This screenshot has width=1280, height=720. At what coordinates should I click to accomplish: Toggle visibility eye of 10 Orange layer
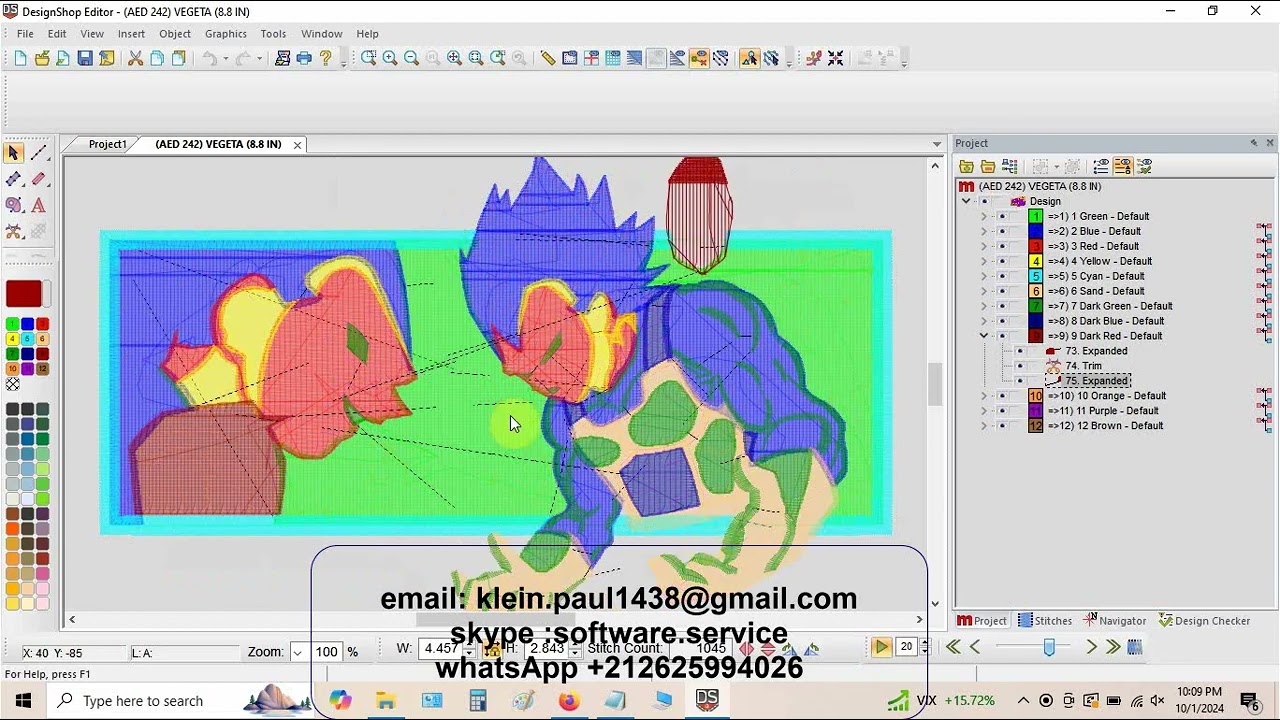tap(1002, 396)
